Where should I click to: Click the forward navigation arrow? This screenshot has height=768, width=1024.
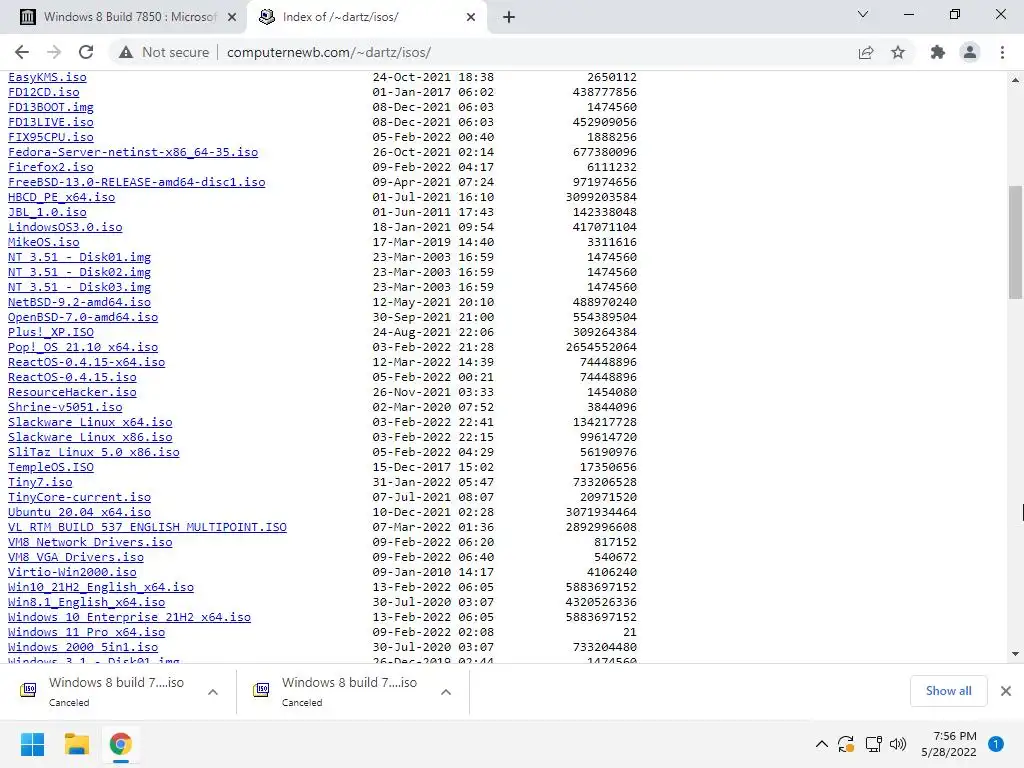click(x=54, y=52)
